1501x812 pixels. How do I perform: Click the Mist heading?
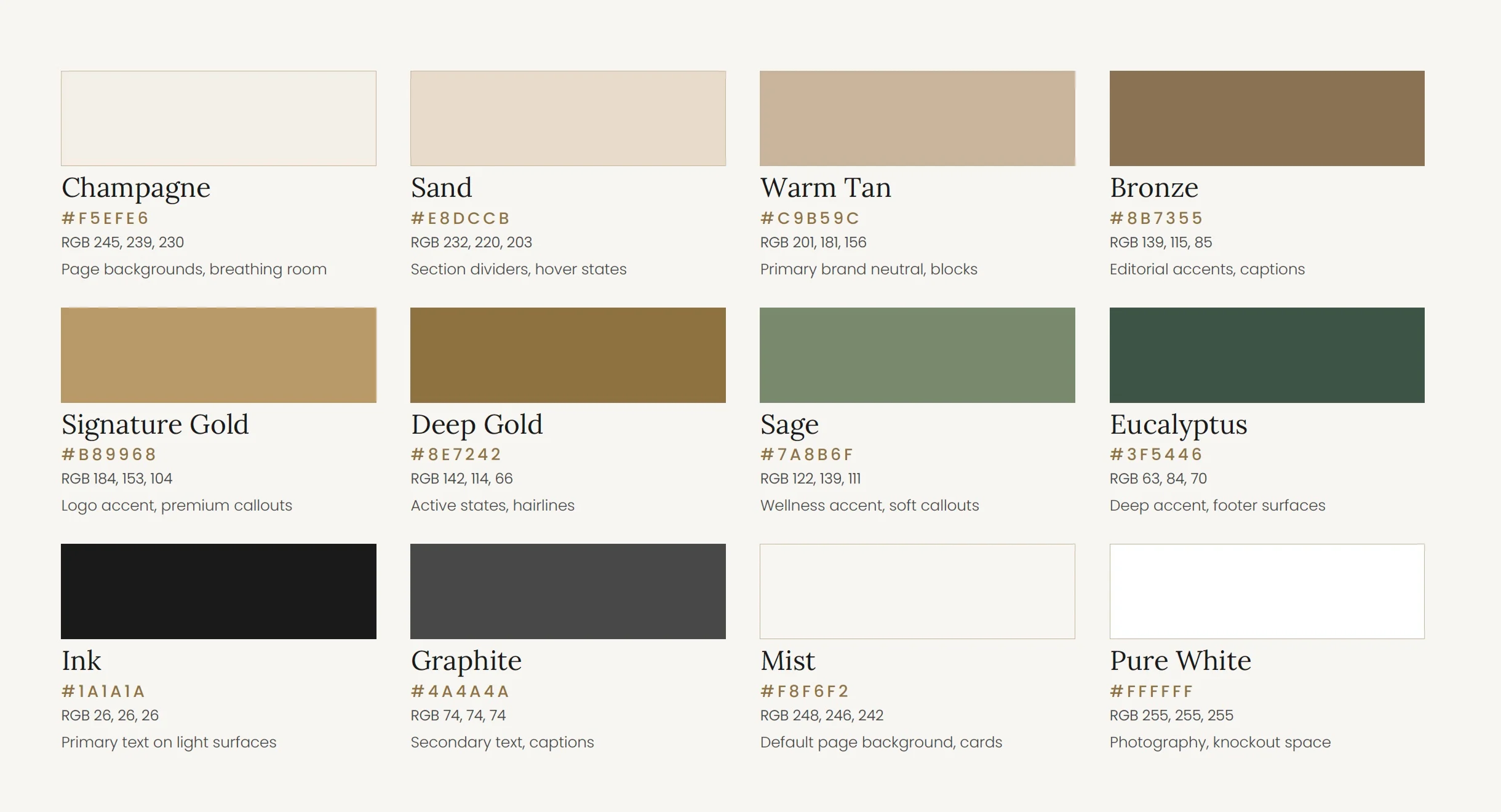(787, 661)
